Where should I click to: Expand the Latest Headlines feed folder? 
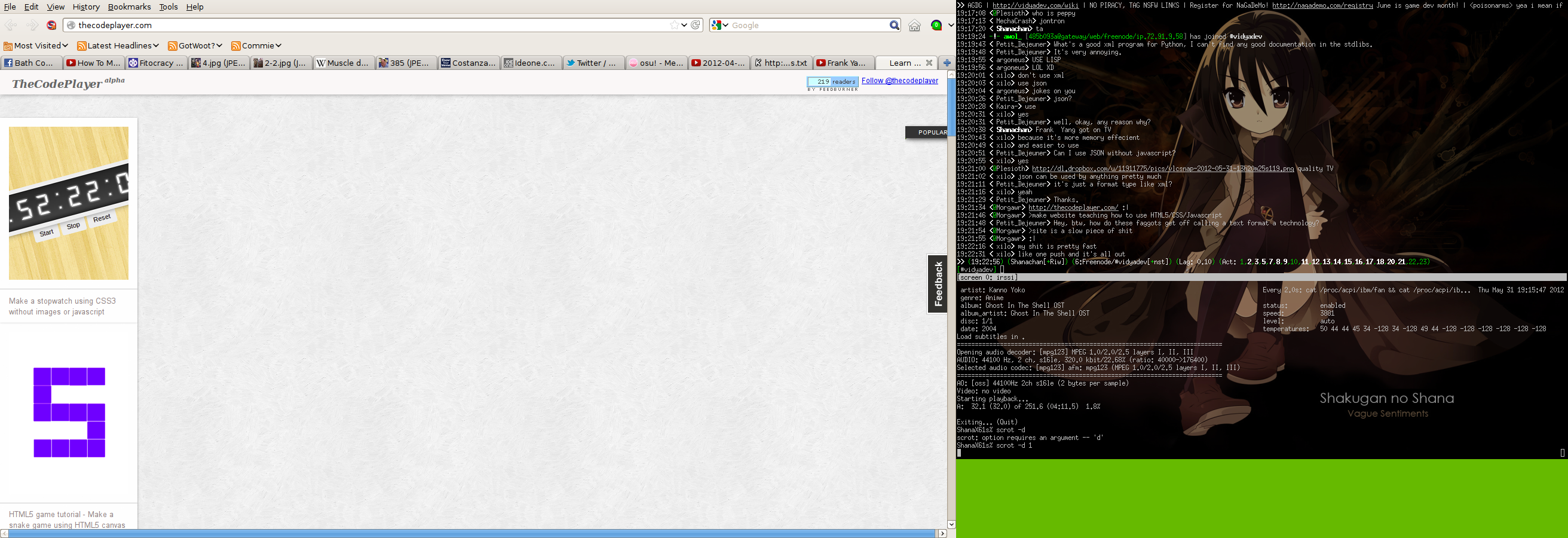pos(118,45)
